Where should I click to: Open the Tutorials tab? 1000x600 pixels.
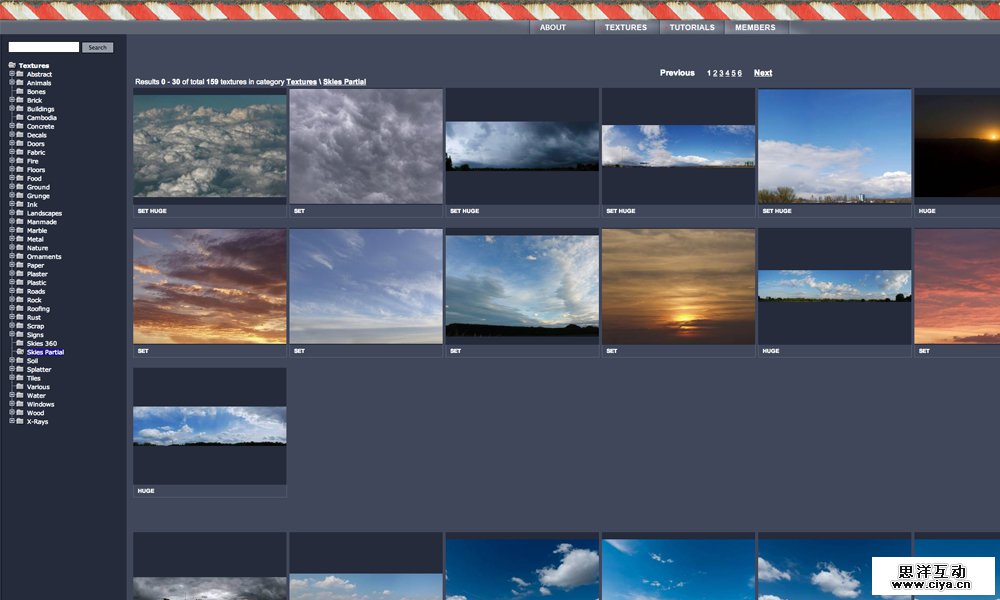coord(692,28)
